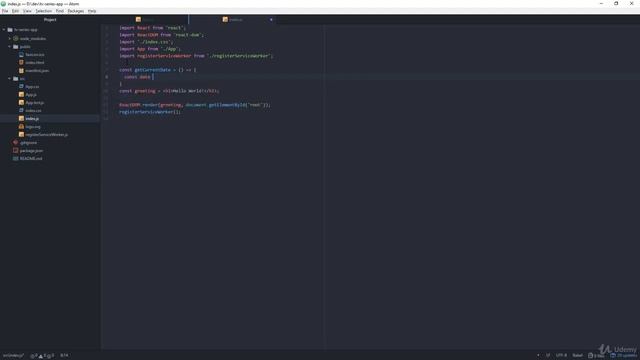
Task: Click the src folder icon
Action: [16, 78]
